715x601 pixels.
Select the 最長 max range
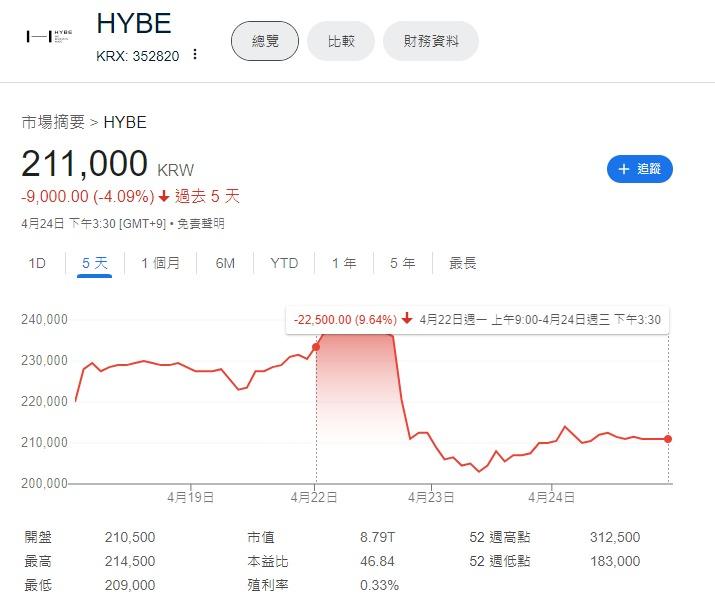point(462,263)
